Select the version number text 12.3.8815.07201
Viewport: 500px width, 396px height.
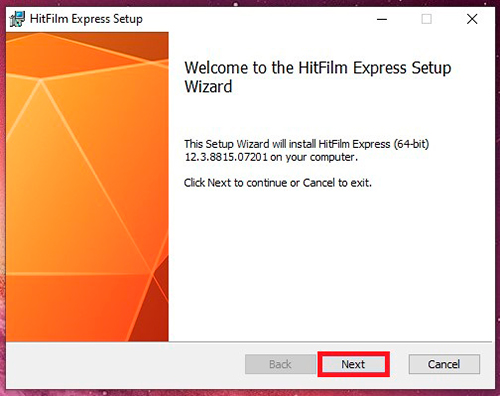click(226, 157)
